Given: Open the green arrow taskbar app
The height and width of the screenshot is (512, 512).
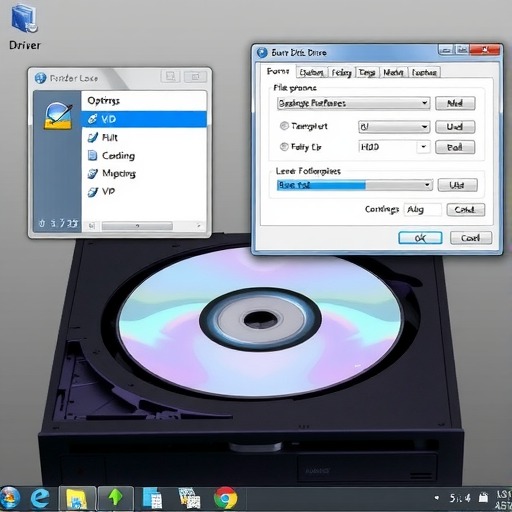Looking at the screenshot, I should (115, 499).
